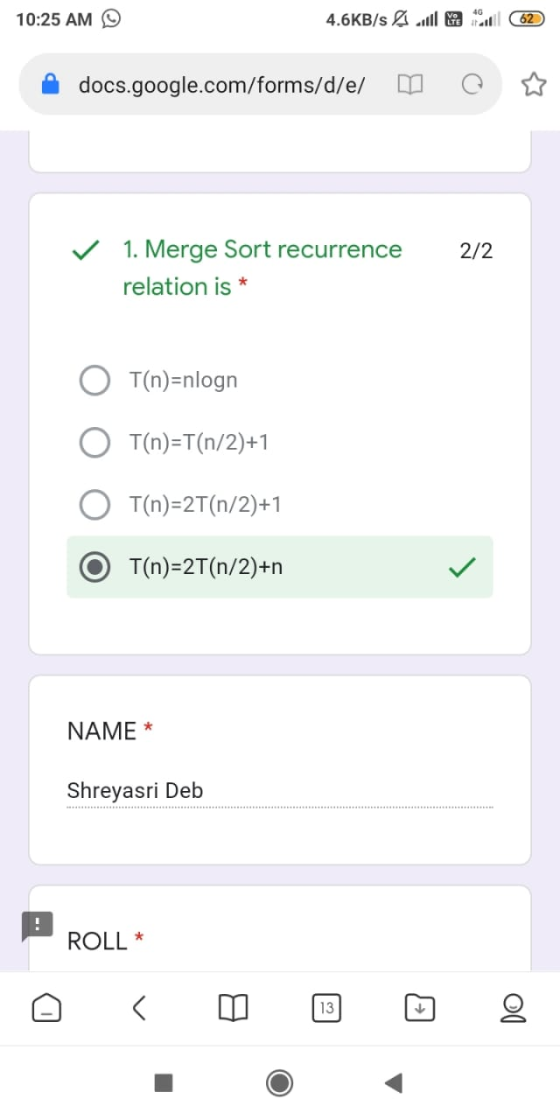Select the T(n)=nlogn radio option
This screenshot has width=560, height=1120.
(95, 381)
